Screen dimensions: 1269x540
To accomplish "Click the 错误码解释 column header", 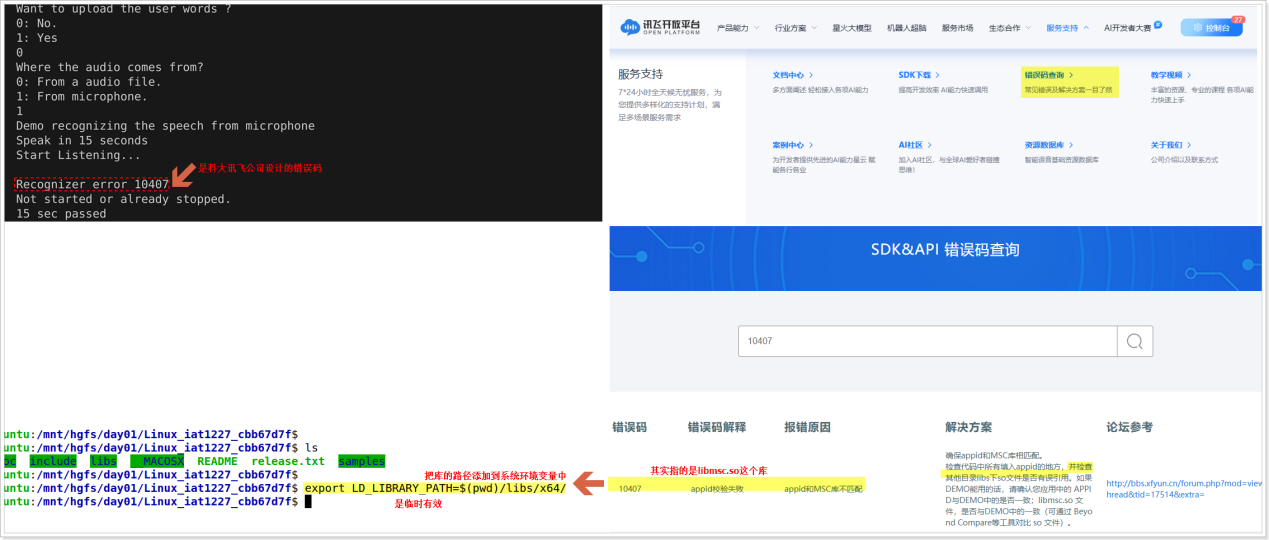I will coord(716,427).
